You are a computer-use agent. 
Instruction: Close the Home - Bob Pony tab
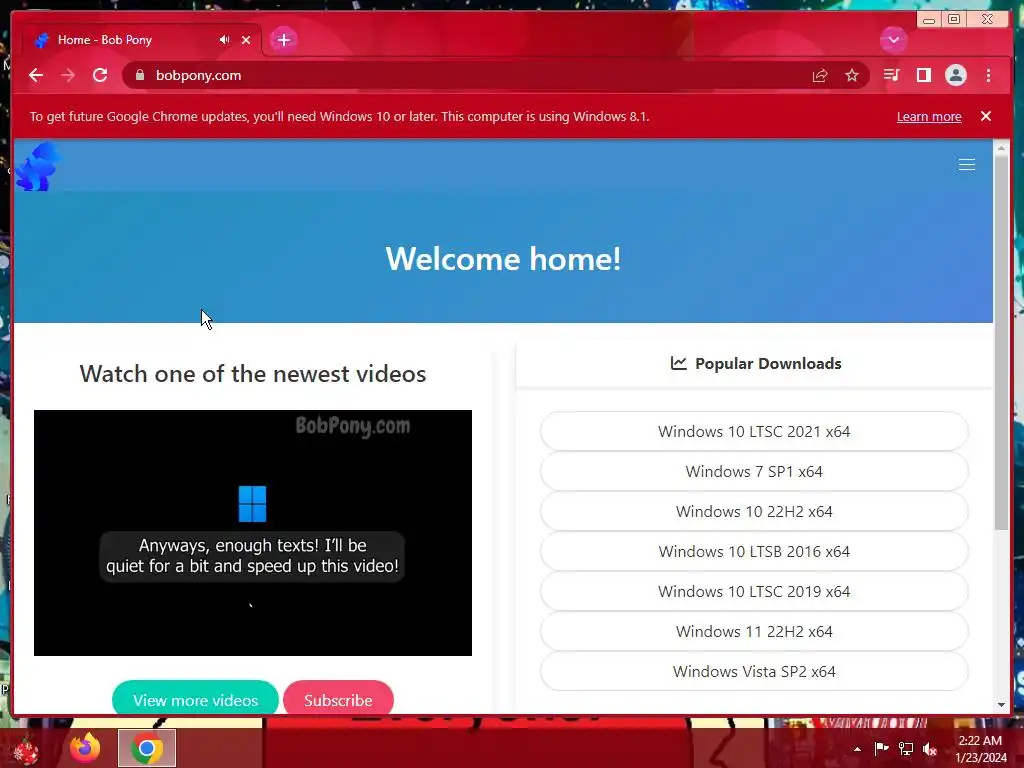(x=246, y=40)
